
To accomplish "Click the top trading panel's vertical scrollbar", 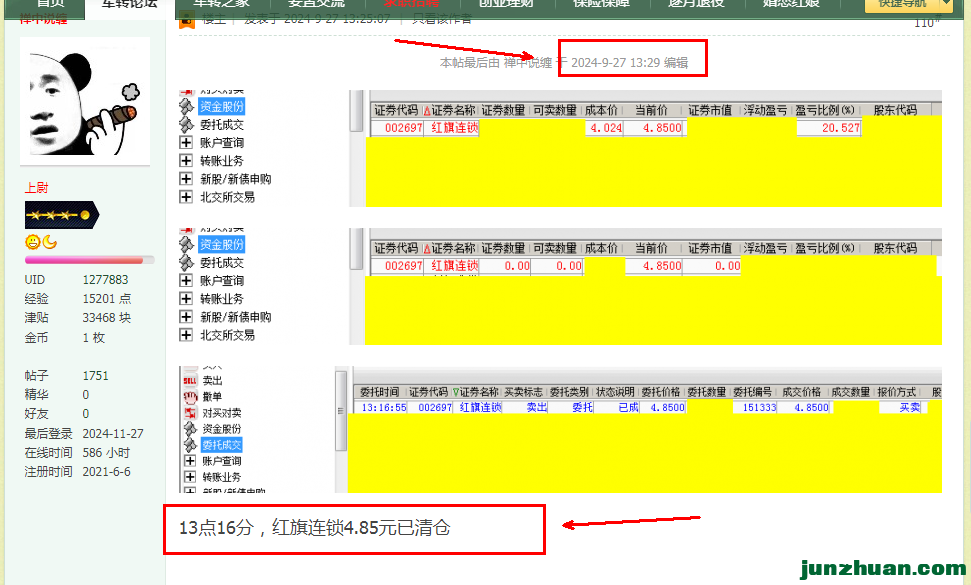I will point(356,111).
